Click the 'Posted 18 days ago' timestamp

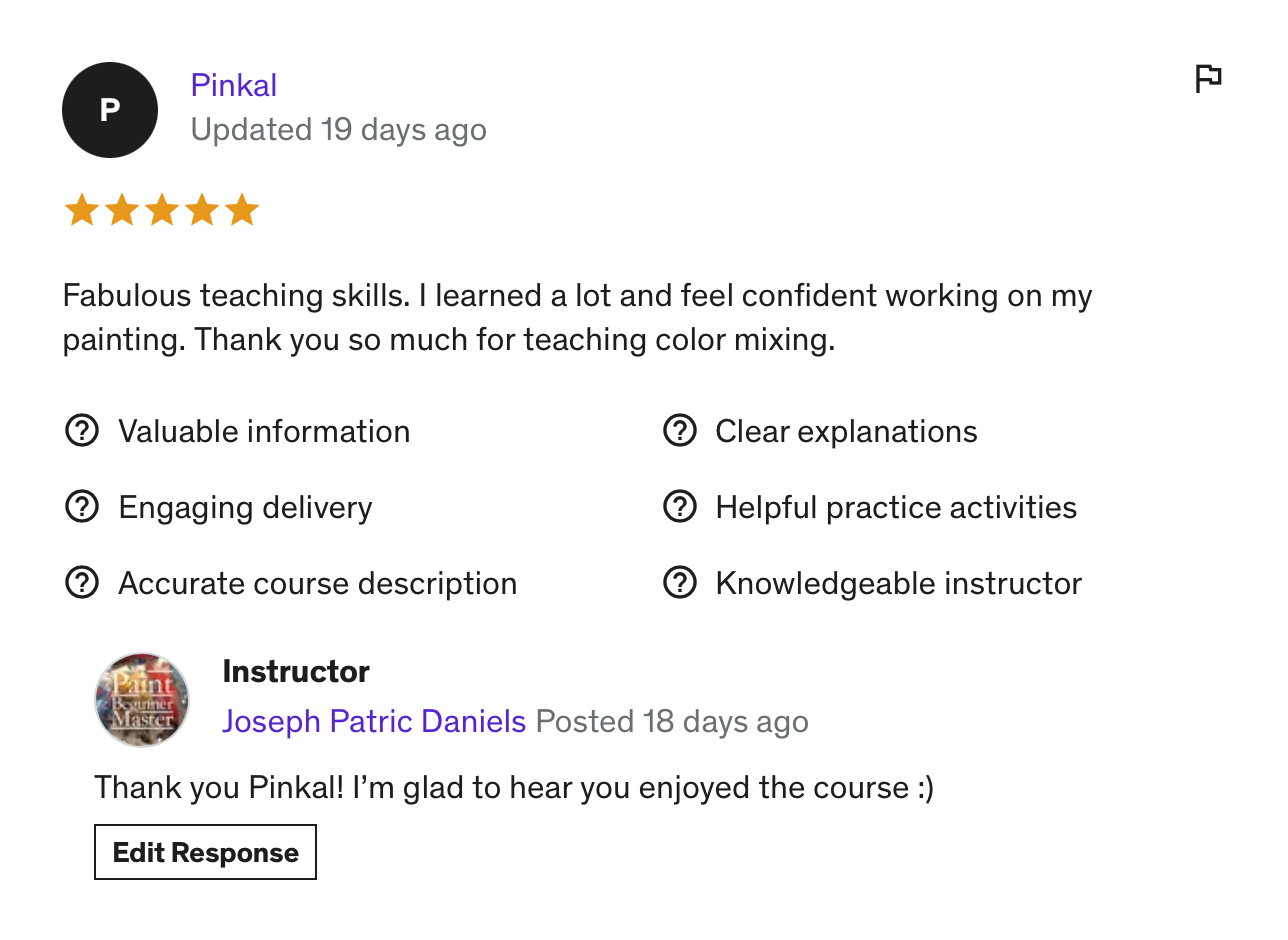click(672, 721)
